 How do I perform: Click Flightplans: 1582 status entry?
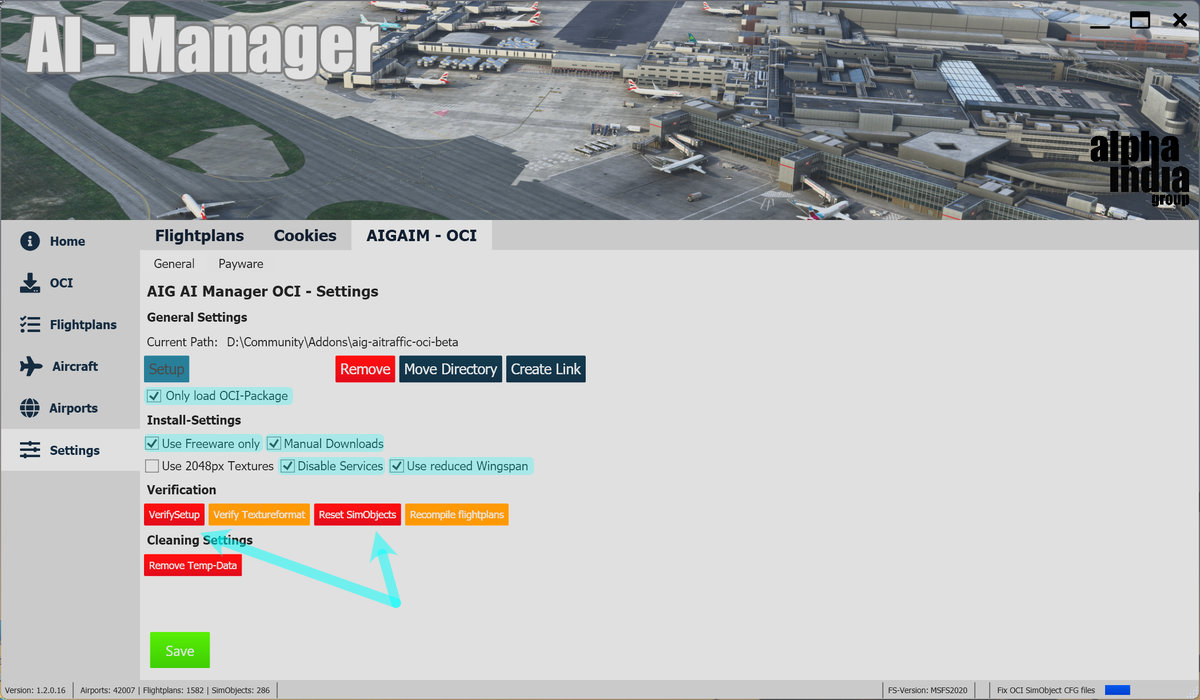(174, 690)
